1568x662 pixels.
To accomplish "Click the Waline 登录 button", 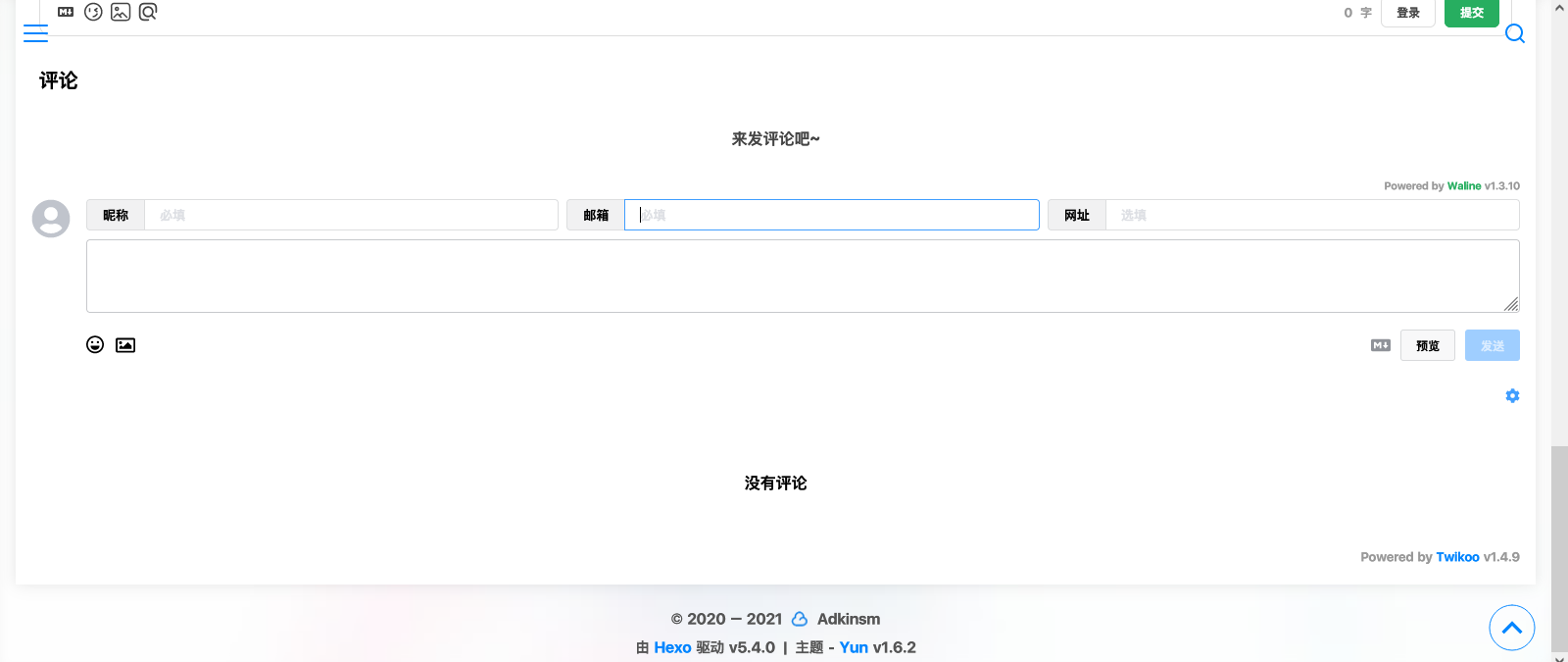I will pos(1408,13).
